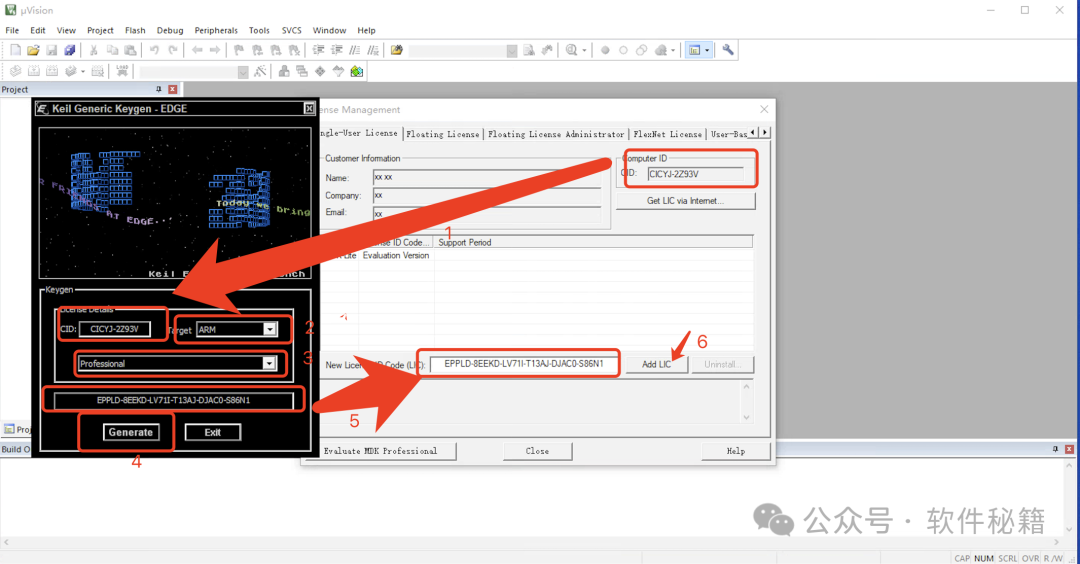Screen dimensions: 1080x564
Task: Click the Redo arrow icon
Action: tap(173, 50)
